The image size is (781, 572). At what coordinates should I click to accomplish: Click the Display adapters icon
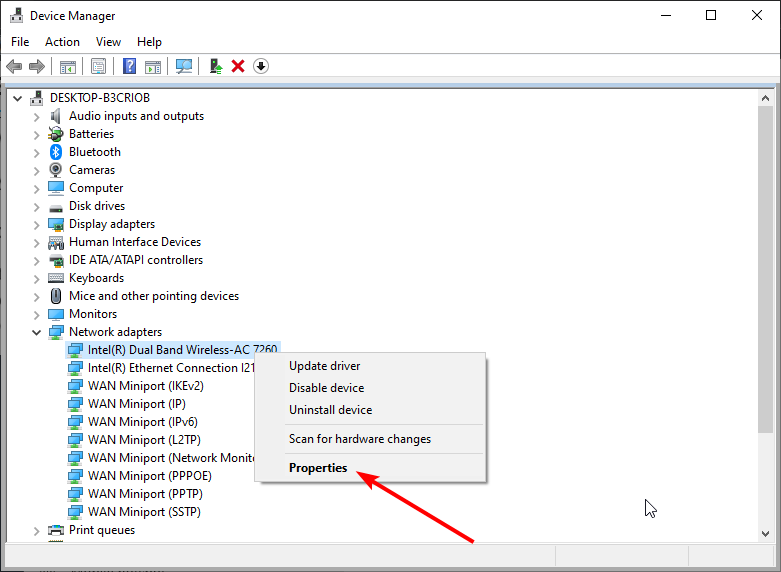click(x=56, y=224)
